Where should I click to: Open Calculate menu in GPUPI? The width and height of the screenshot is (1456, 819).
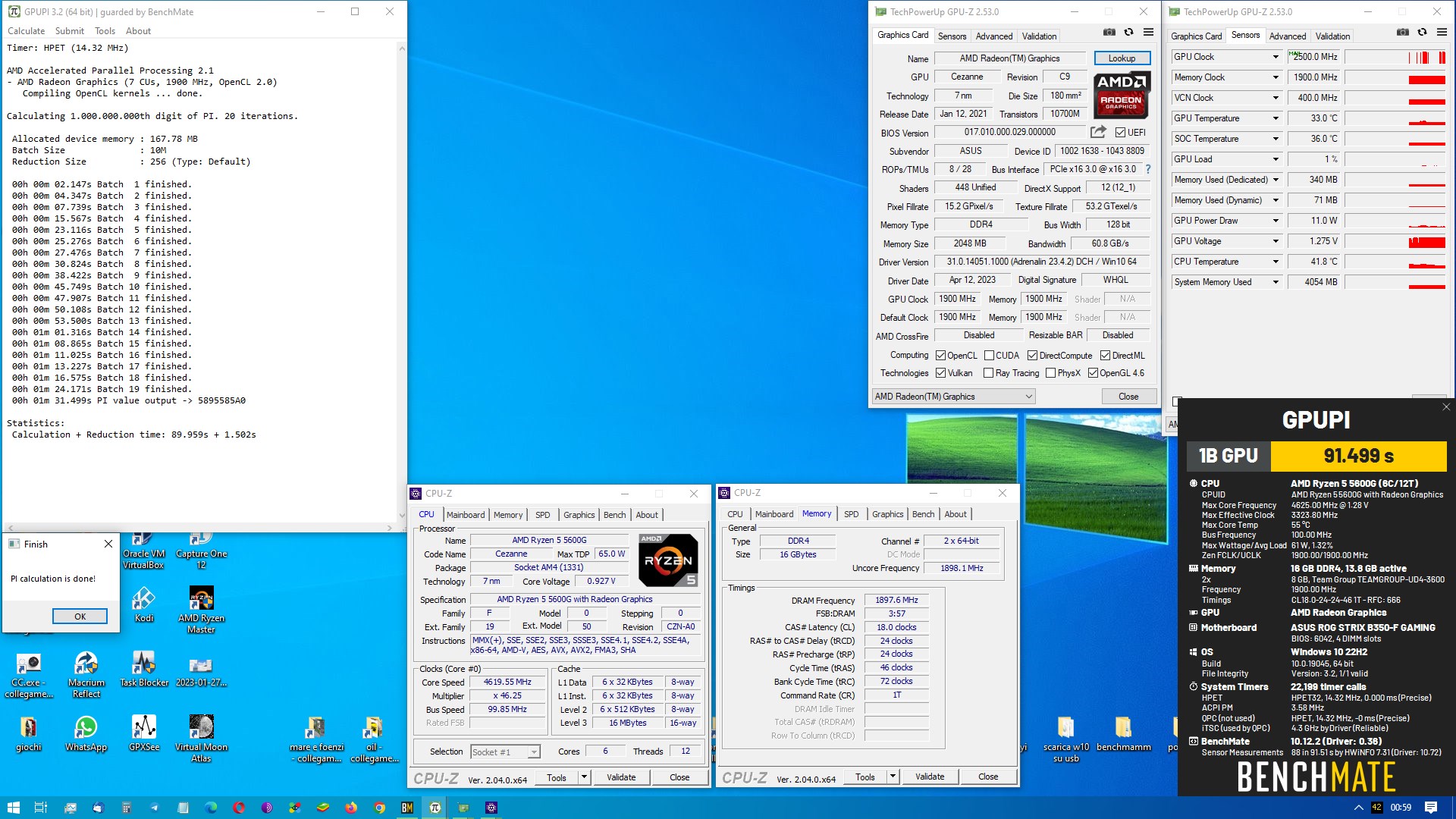[x=27, y=31]
